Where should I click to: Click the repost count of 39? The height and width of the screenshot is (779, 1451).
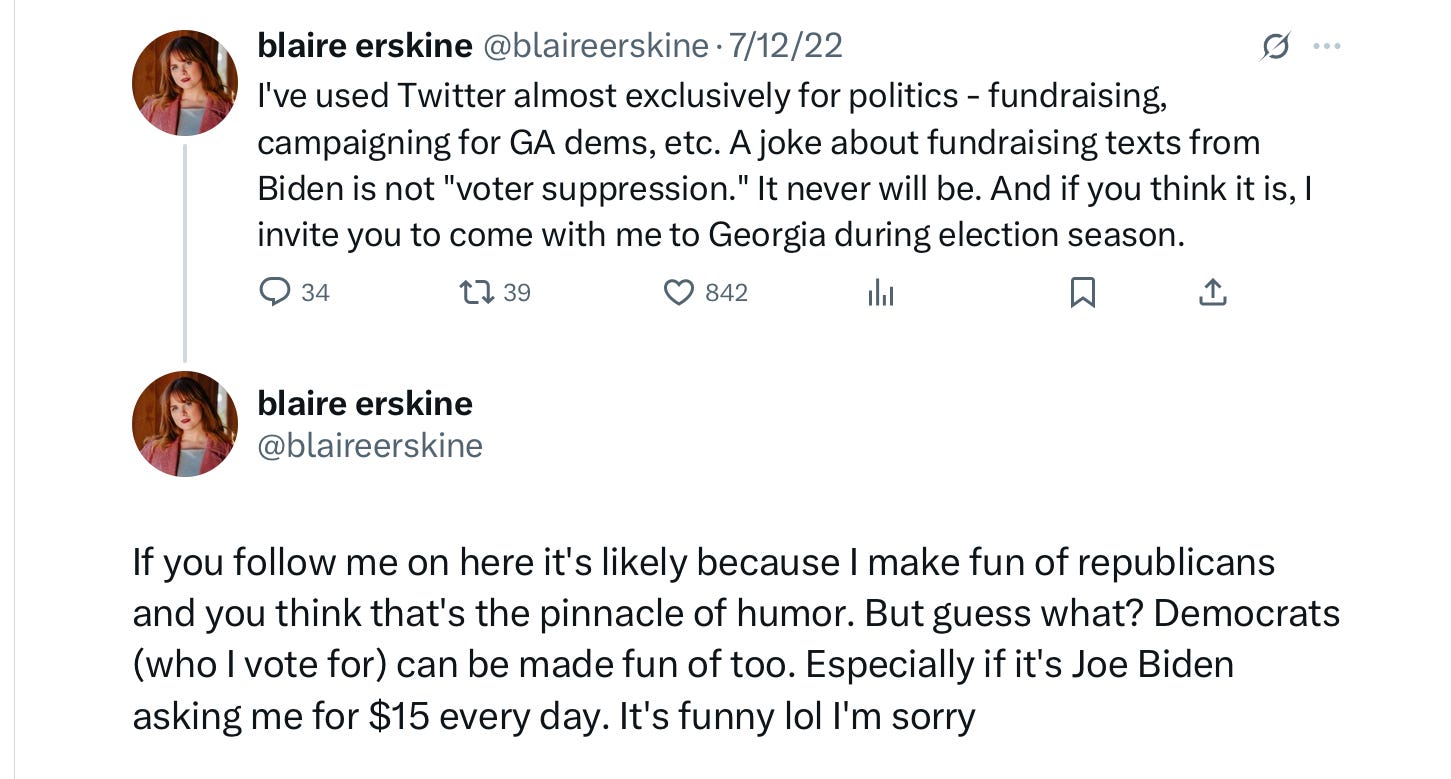point(517,292)
